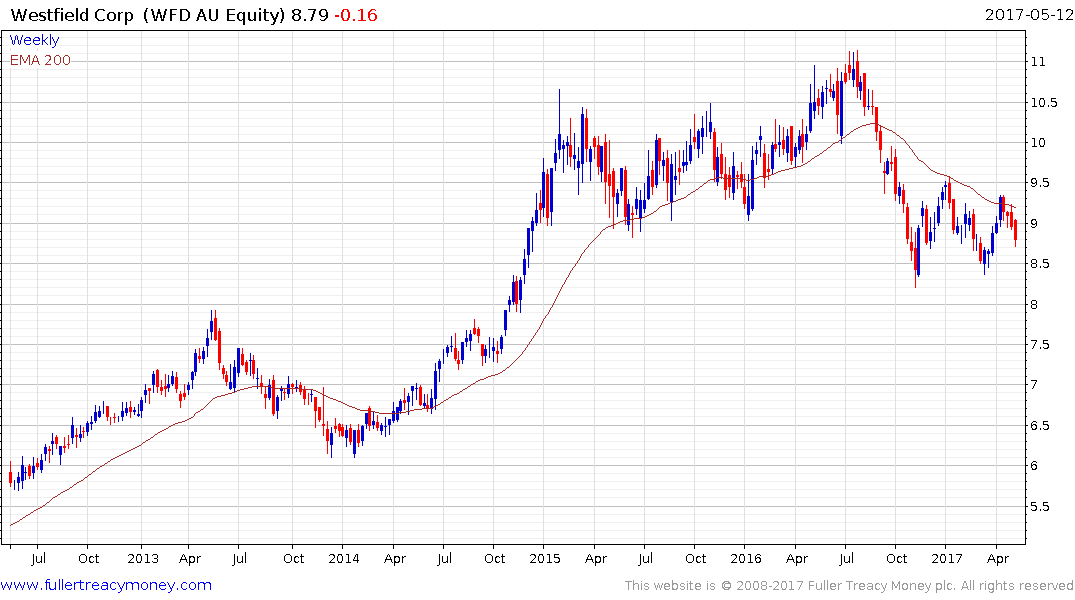The width and height of the screenshot is (1075, 600).
Task: Click the 2017-05-12 date label
Action: pos(1028,14)
